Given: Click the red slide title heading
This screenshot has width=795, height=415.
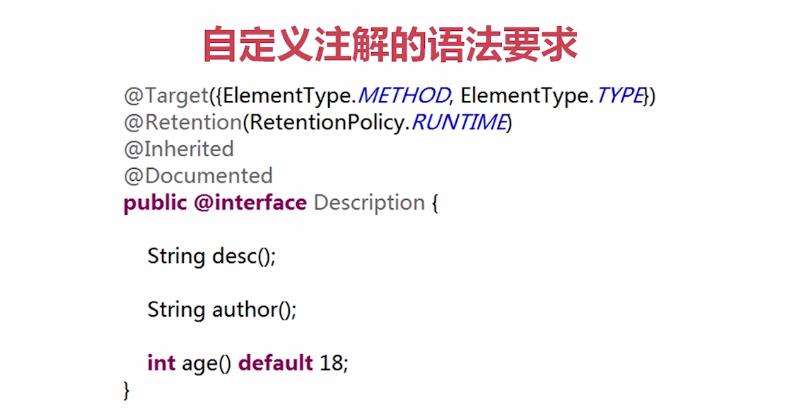Looking at the screenshot, I should click(x=390, y=45).
